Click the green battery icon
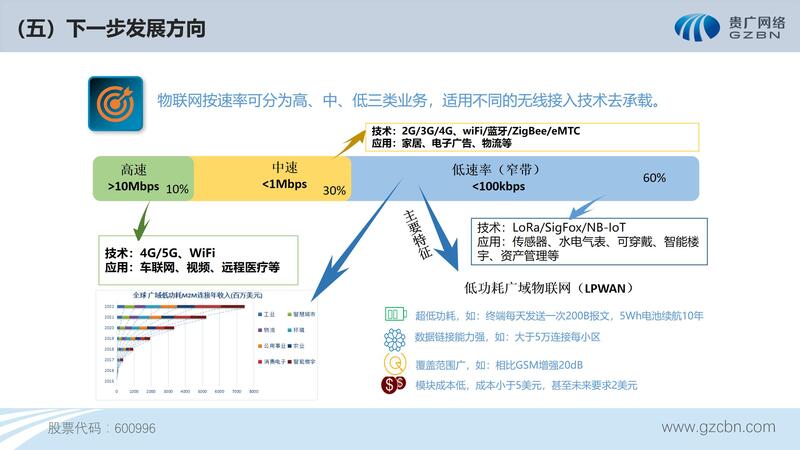 [x=391, y=315]
